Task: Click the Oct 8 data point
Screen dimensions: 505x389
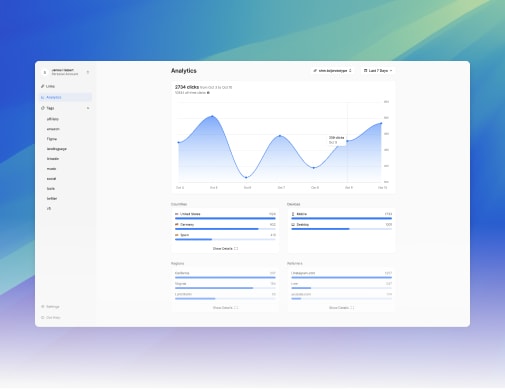Action: click(x=314, y=168)
